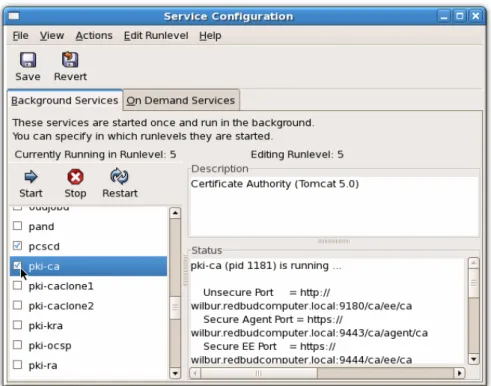Open the File menu
Screen dimensions: 491x386
20,36
